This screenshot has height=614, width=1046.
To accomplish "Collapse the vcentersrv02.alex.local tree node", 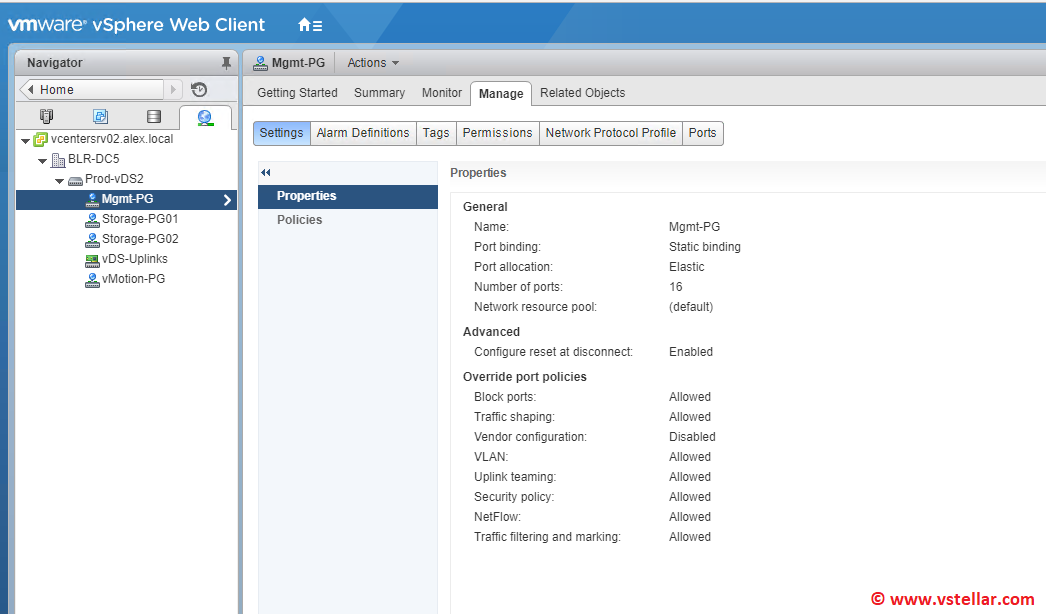I will (25, 140).
